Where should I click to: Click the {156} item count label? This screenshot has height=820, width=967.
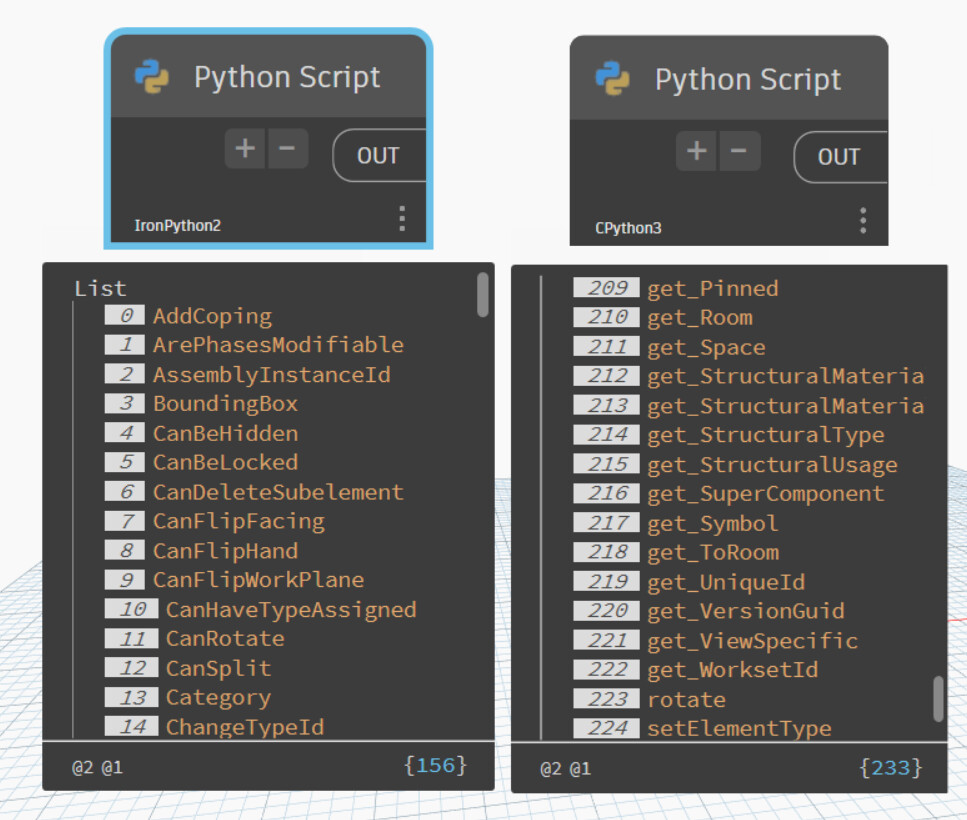pos(435,766)
